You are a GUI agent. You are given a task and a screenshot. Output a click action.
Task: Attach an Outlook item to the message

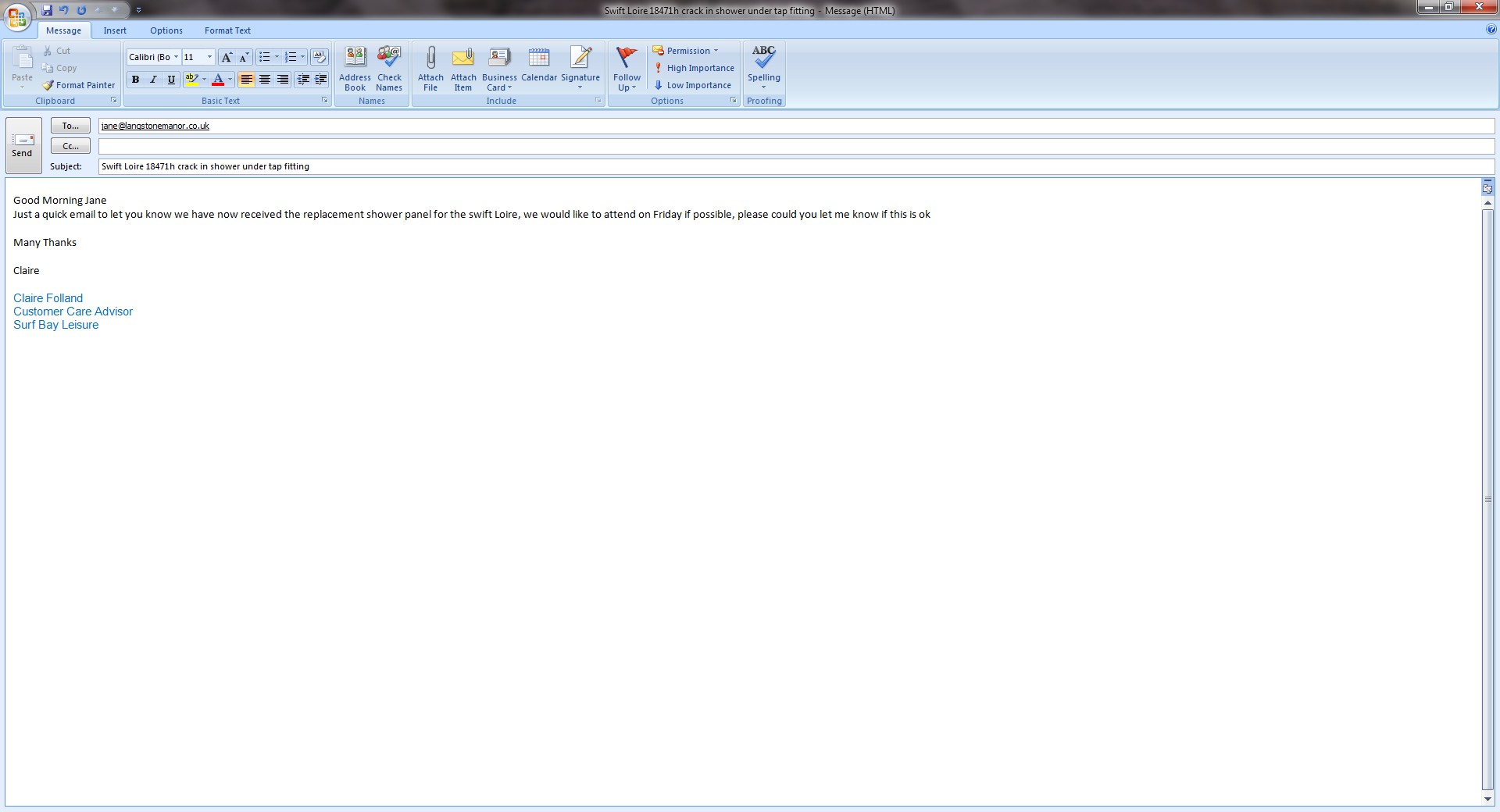click(x=463, y=69)
